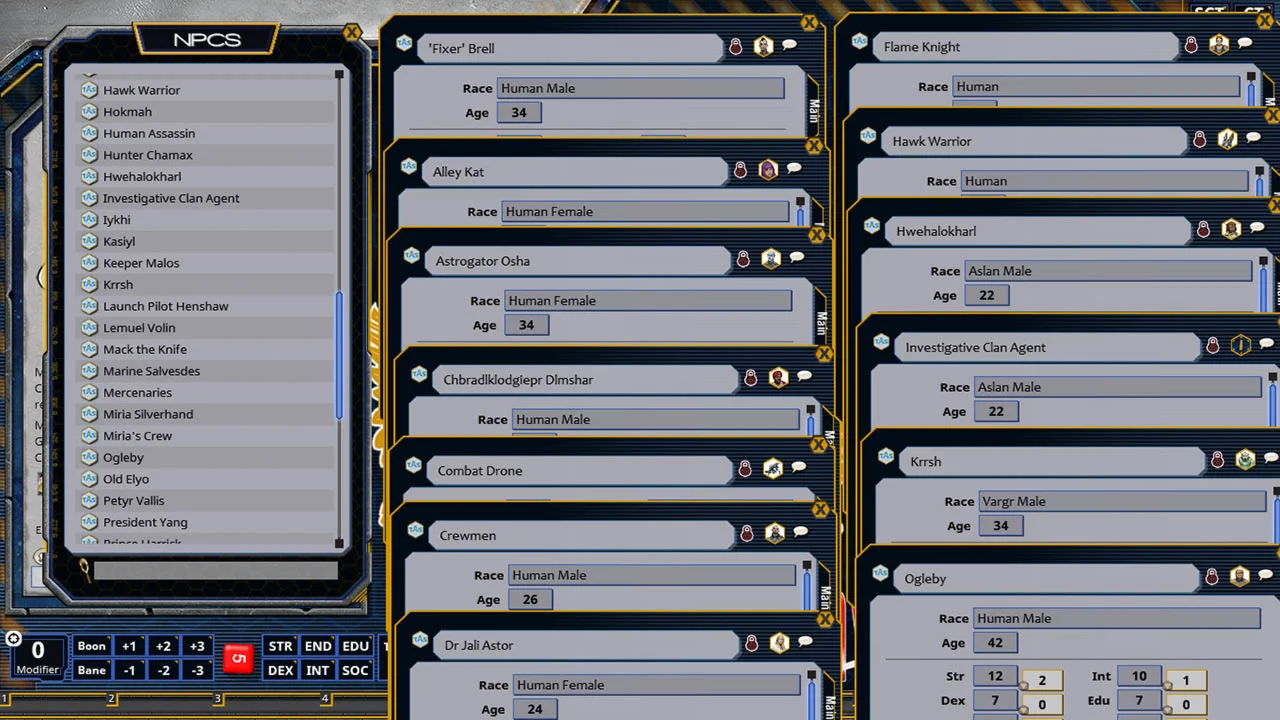Open the Main tab on Astrogator Osha sheet
Viewport: 1280px width, 720px height.
tap(821, 322)
